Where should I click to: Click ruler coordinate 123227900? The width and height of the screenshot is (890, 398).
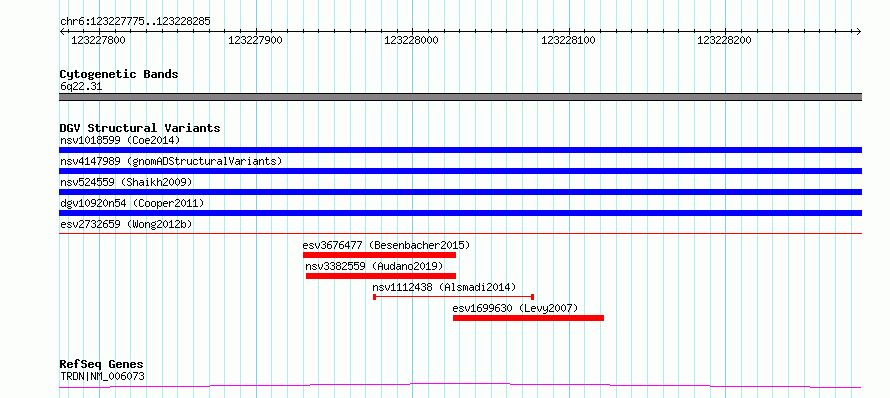coord(255,40)
